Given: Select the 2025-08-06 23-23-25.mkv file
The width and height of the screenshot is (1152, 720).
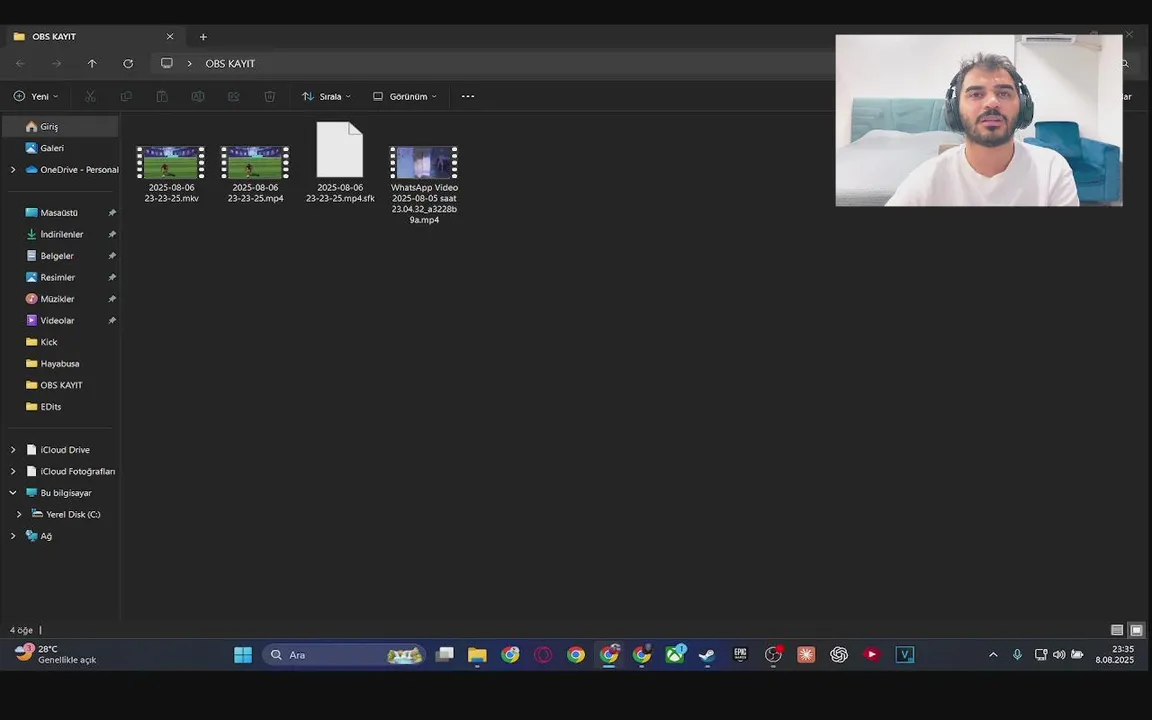Looking at the screenshot, I should tap(170, 173).
